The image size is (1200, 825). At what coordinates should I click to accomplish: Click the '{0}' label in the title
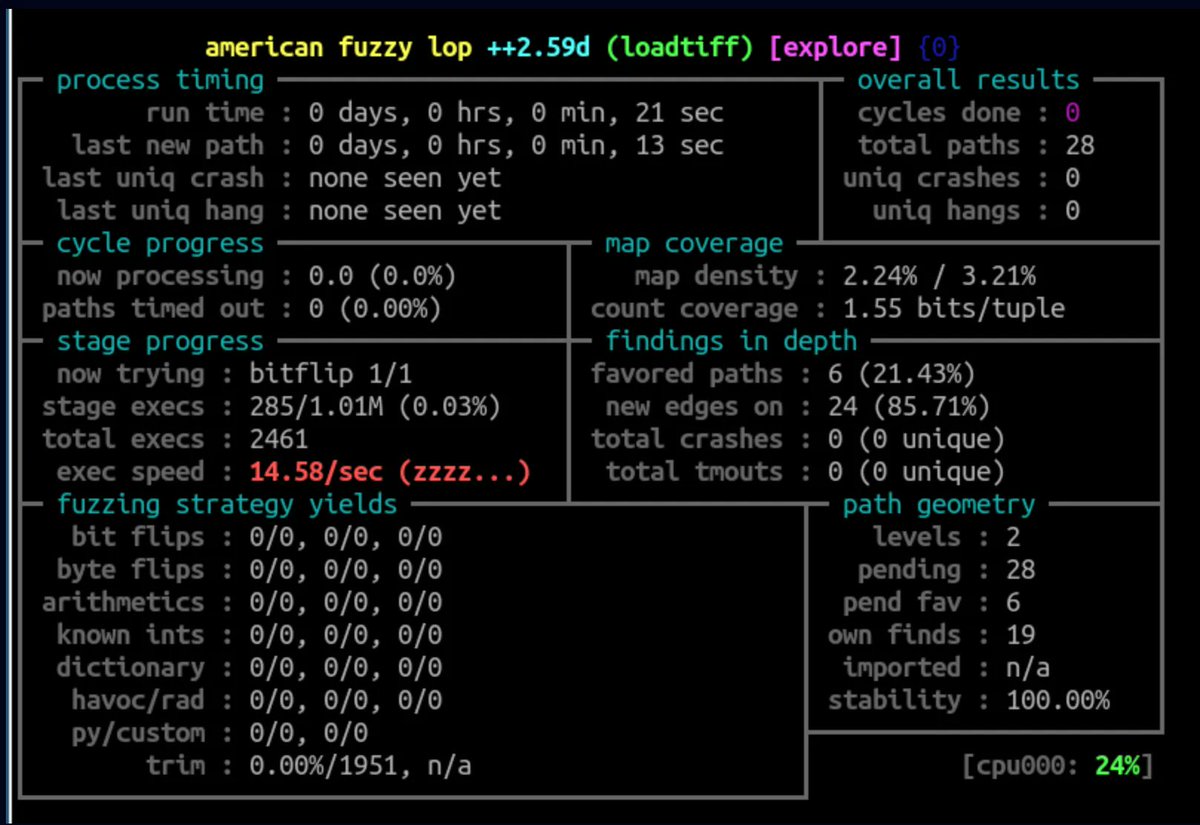tap(940, 48)
